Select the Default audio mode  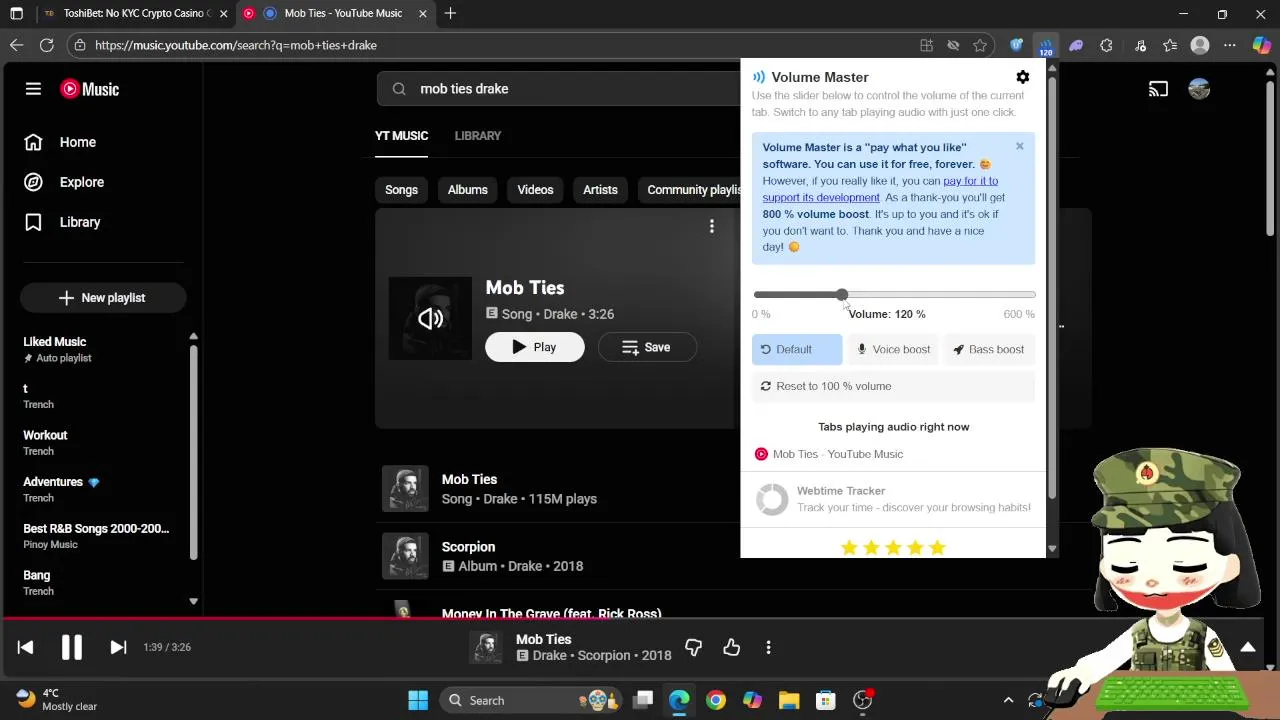(x=796, y=349)
